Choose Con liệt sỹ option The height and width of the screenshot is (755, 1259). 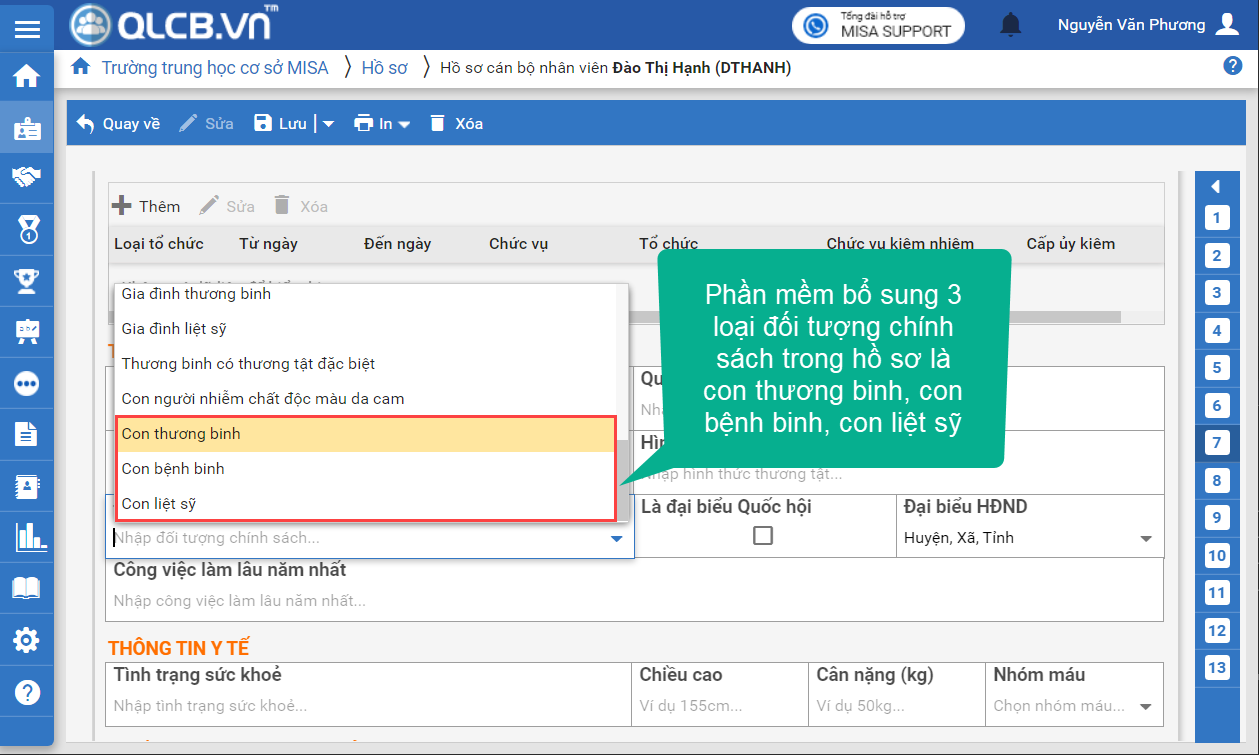point(365,504)
